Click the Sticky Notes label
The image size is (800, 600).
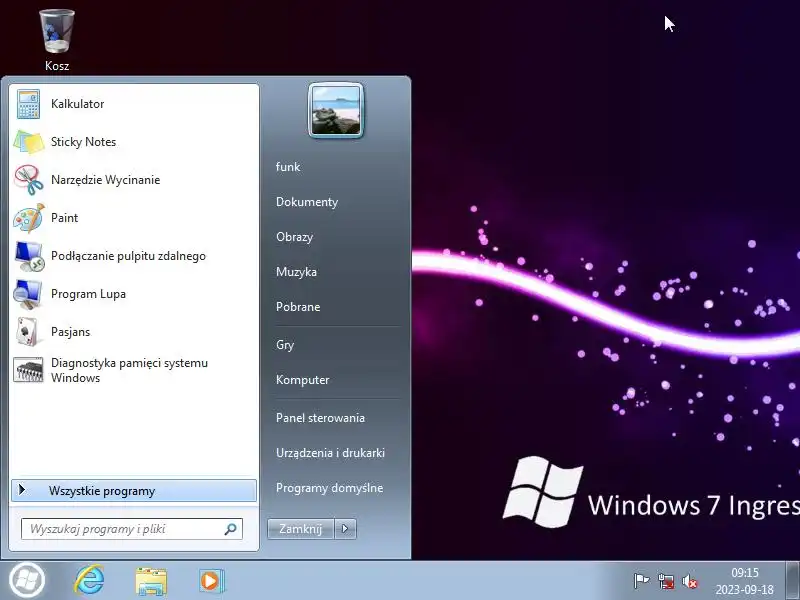pos(84,142)
